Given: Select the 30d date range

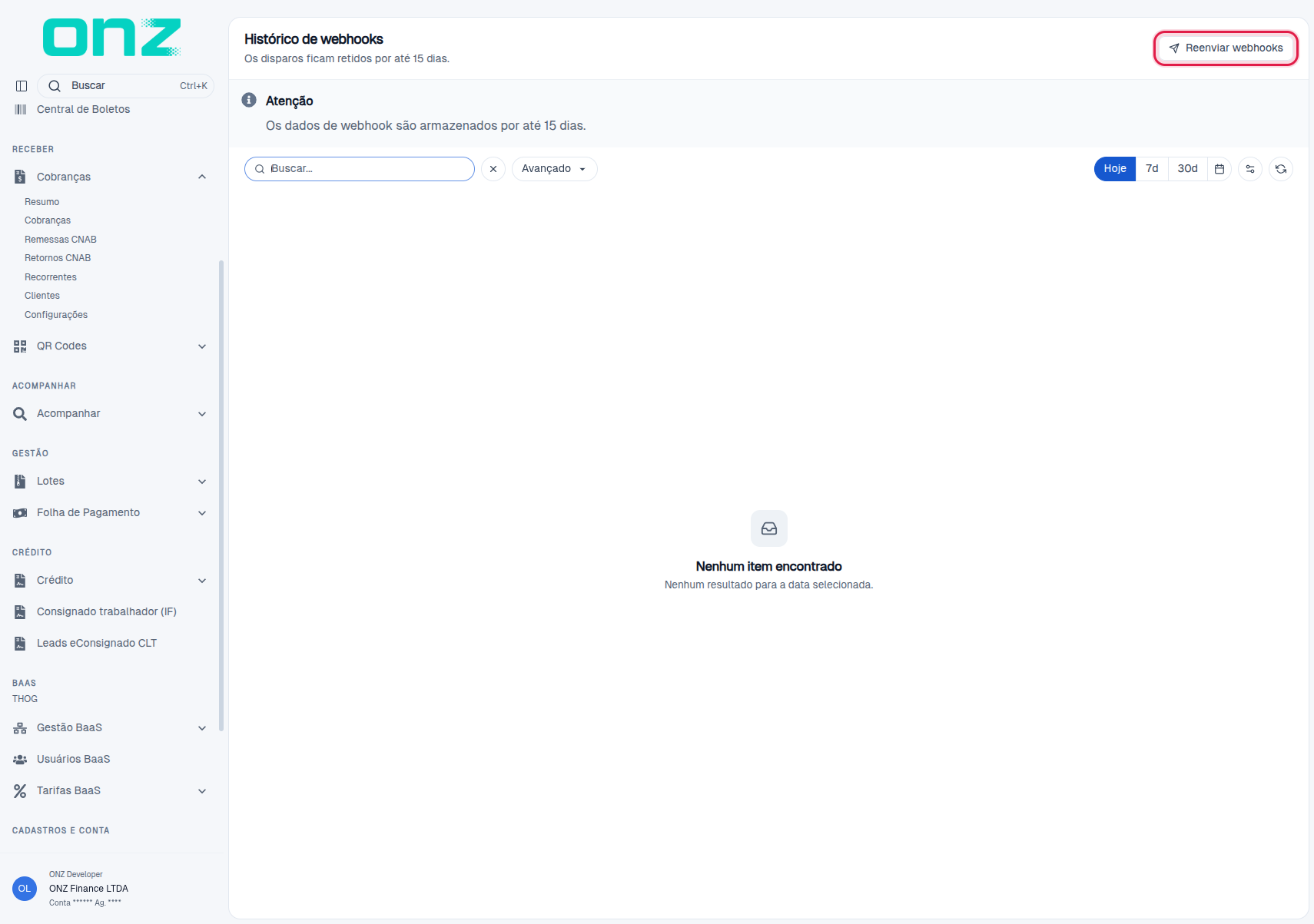Looking at the screenshot, I should tap(1188, 169).
